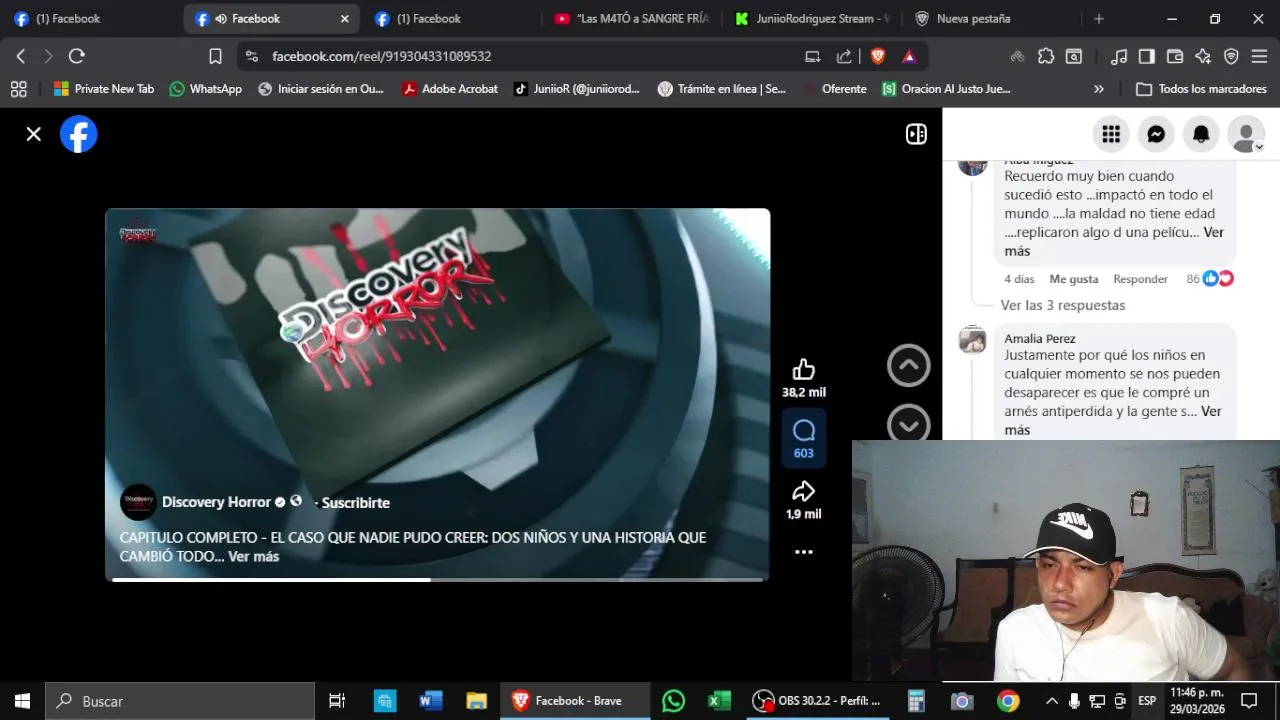This screenshot has width=1280, height=720.
Task: Open the Facebook apps grid menu
Action: pyautogui.click(x=1111, y=134)
